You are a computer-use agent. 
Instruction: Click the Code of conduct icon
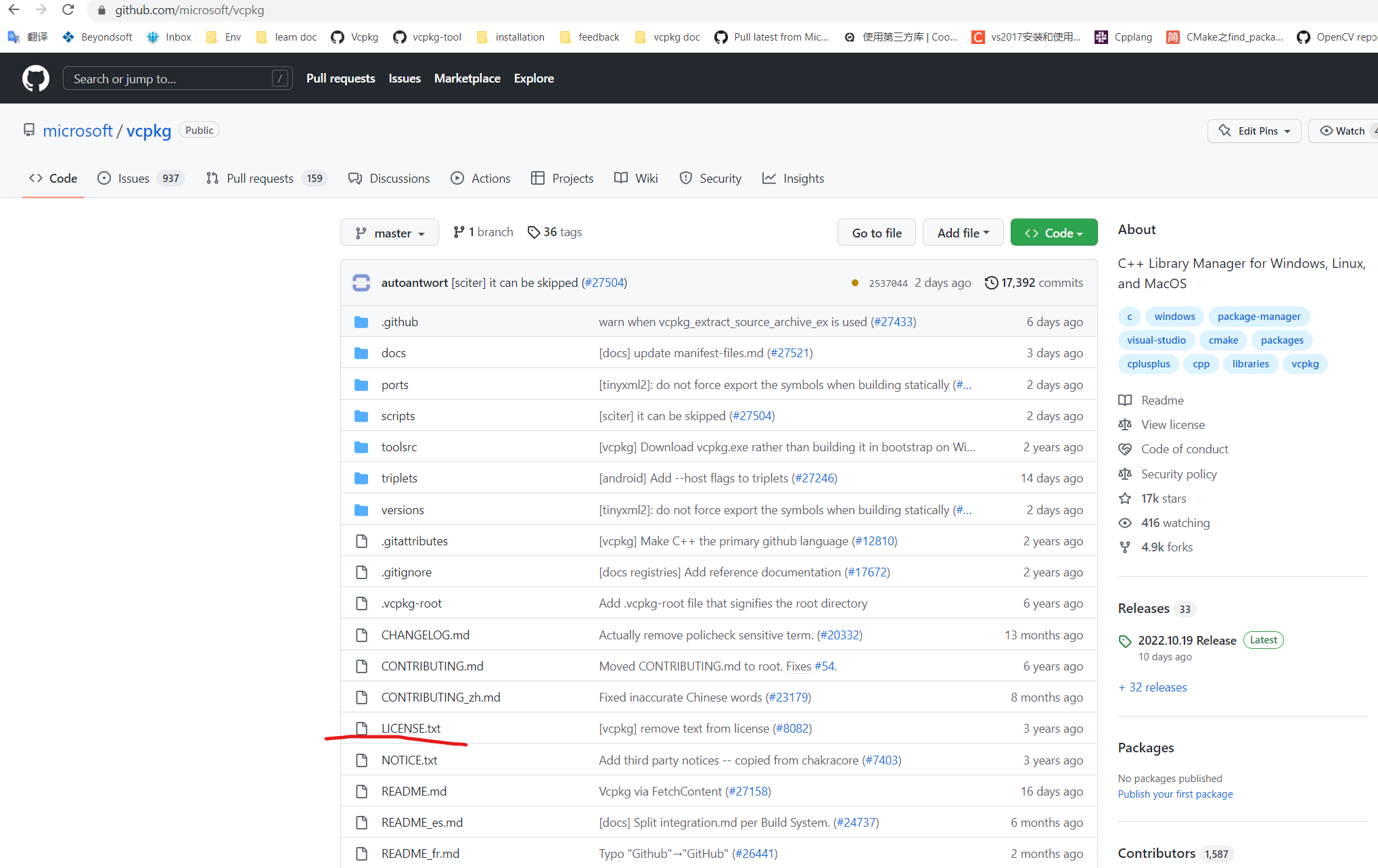1125,449
